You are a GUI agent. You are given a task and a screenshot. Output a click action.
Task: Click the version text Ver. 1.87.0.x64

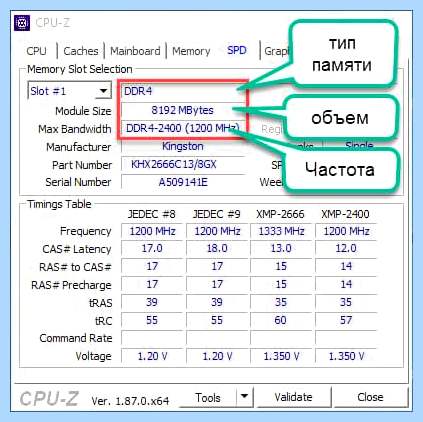pos(130,400)
